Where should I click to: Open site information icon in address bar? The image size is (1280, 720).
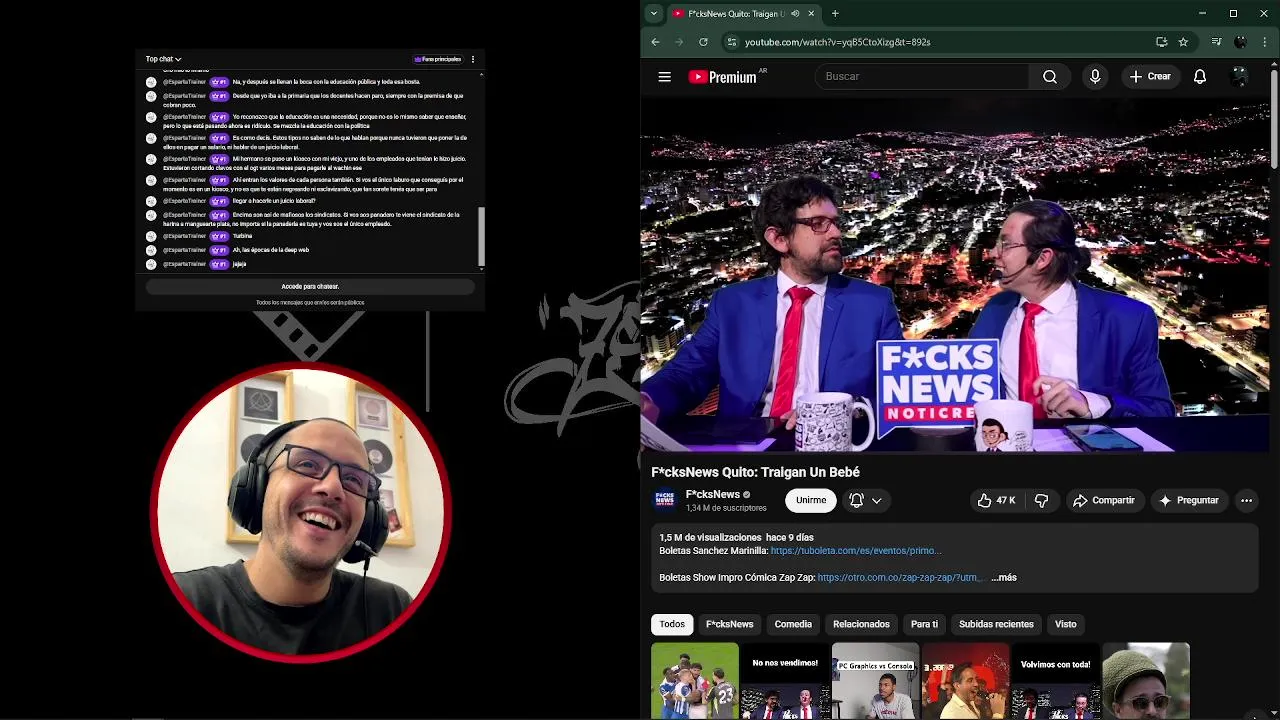pyautogui.click(x=731, y=42)
